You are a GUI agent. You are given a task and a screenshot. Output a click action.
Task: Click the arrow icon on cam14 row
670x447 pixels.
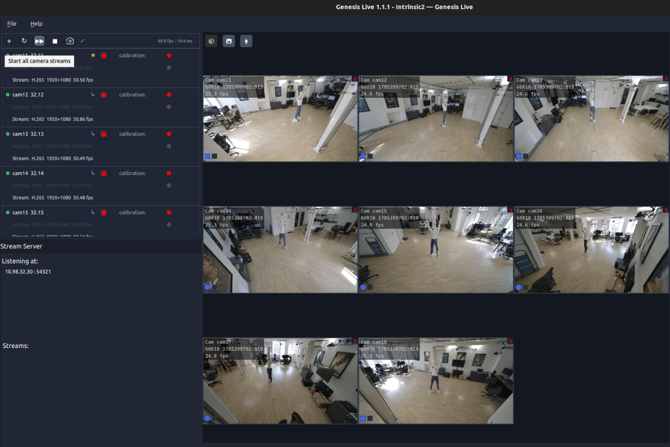click(93, 173)
